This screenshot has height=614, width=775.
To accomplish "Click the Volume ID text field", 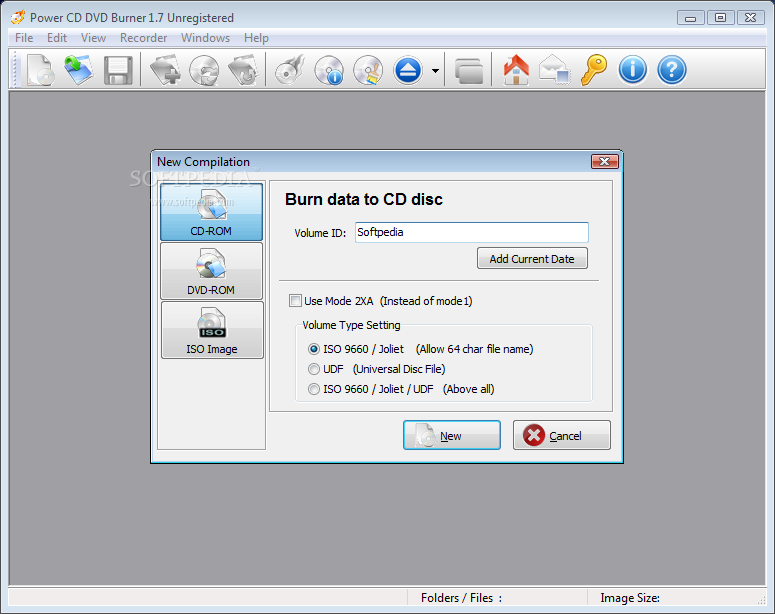I will pos(472,232).
